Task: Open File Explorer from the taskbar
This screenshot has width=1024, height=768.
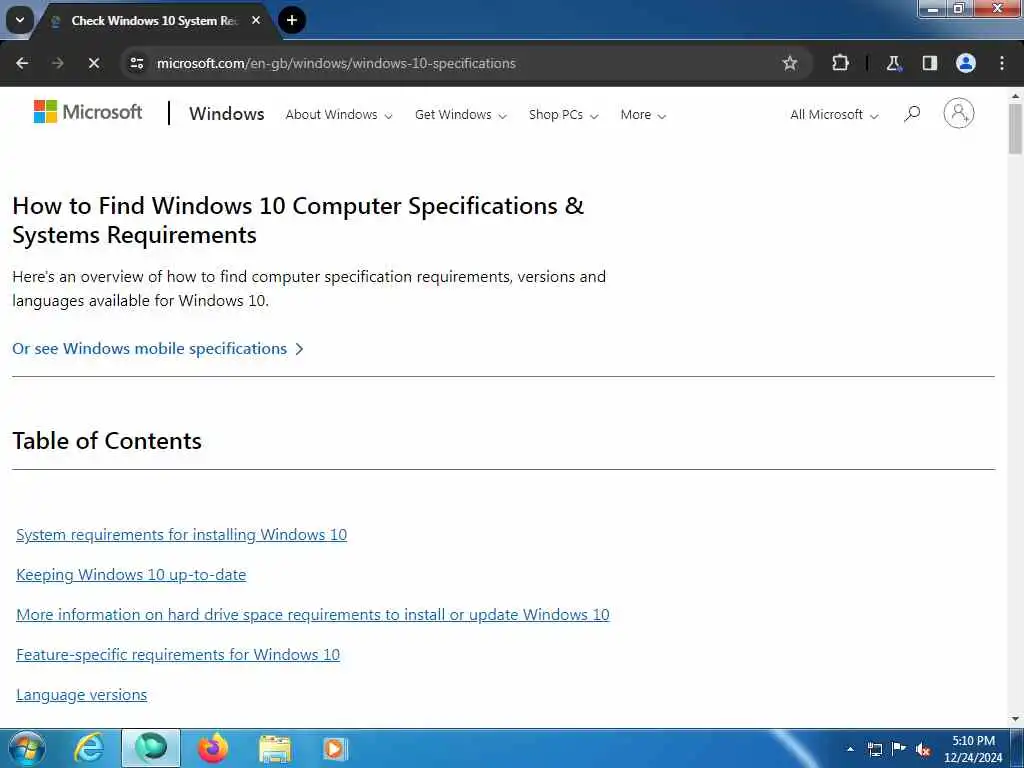Action: tap(275, 748)
